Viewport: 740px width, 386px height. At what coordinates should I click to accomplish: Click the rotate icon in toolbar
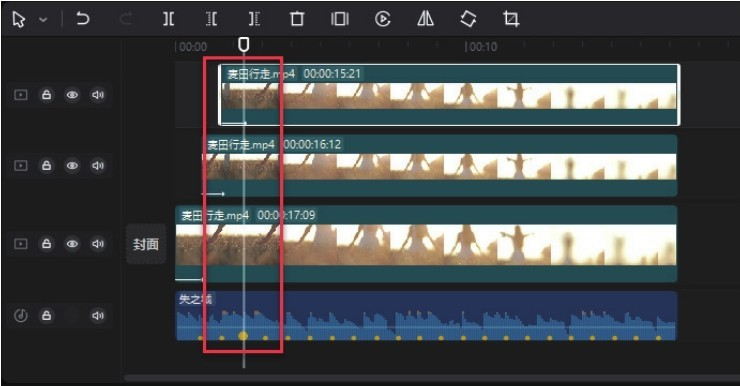(x=468, y=19)
